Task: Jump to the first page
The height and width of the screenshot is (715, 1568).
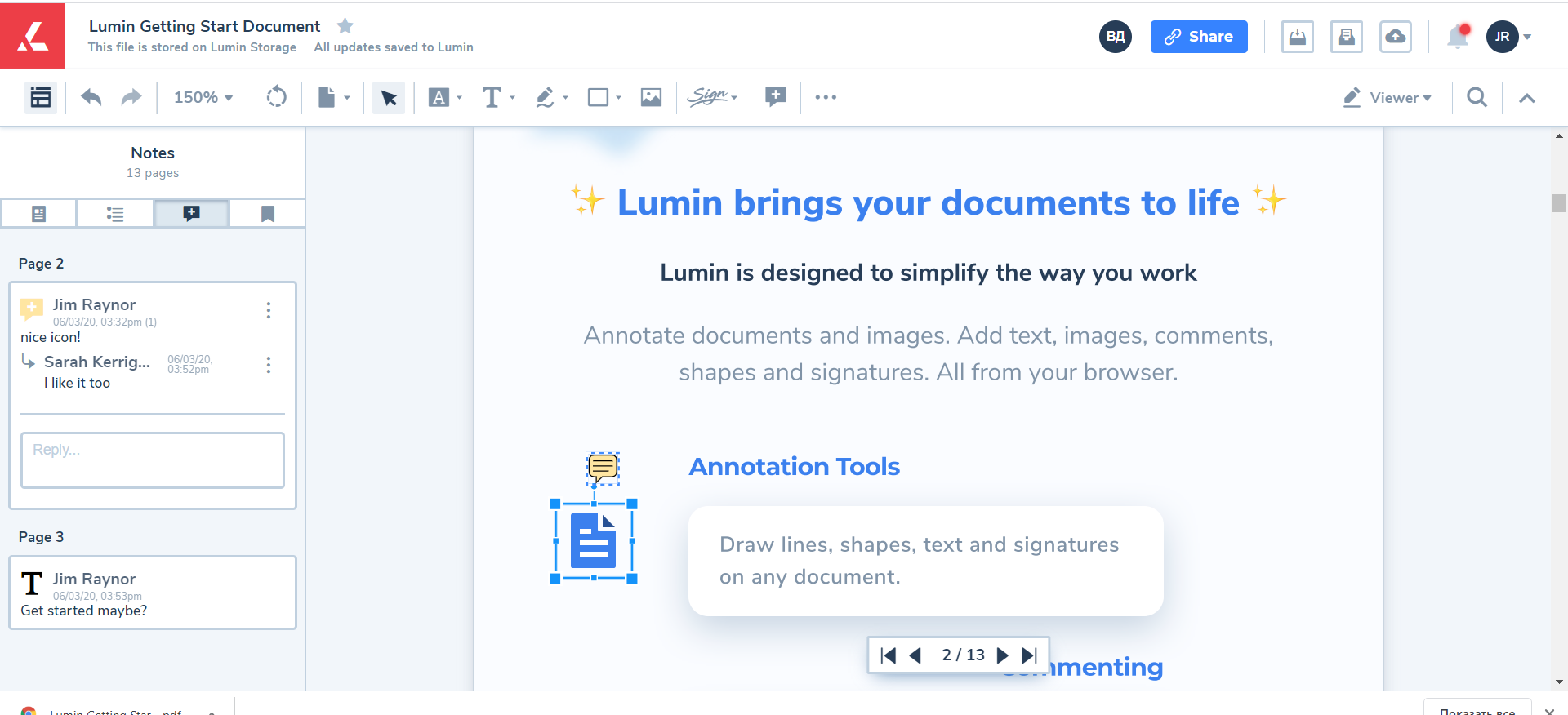Action: [889, 655]
